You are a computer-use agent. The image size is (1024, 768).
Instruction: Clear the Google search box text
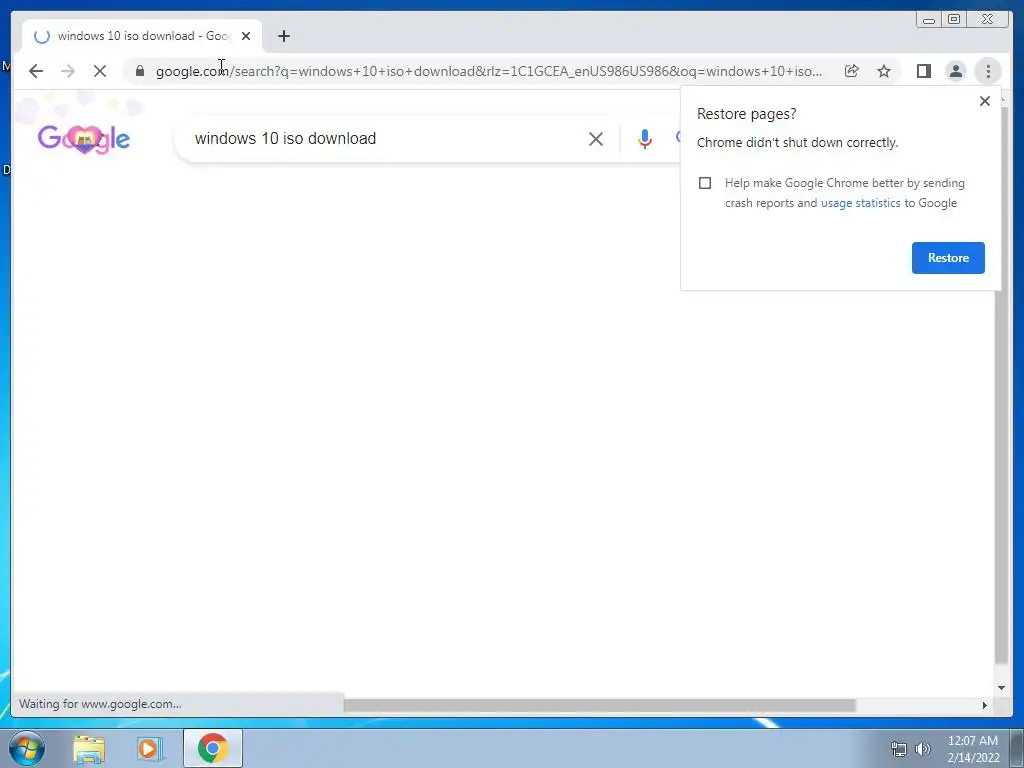click(x=596, y=138)
